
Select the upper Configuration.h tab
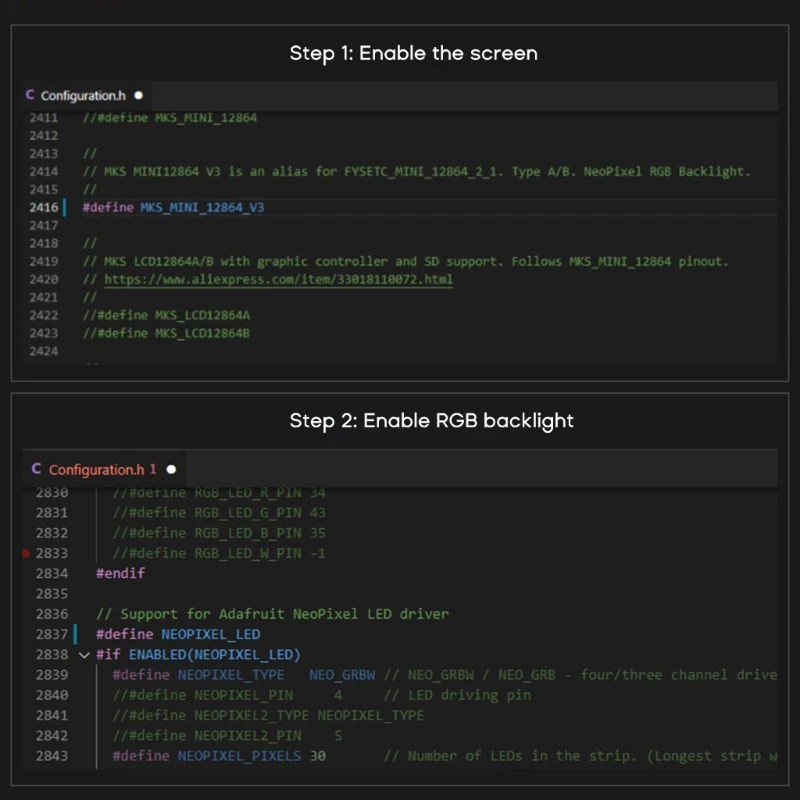pyautogui.click(x=86, y=95)
